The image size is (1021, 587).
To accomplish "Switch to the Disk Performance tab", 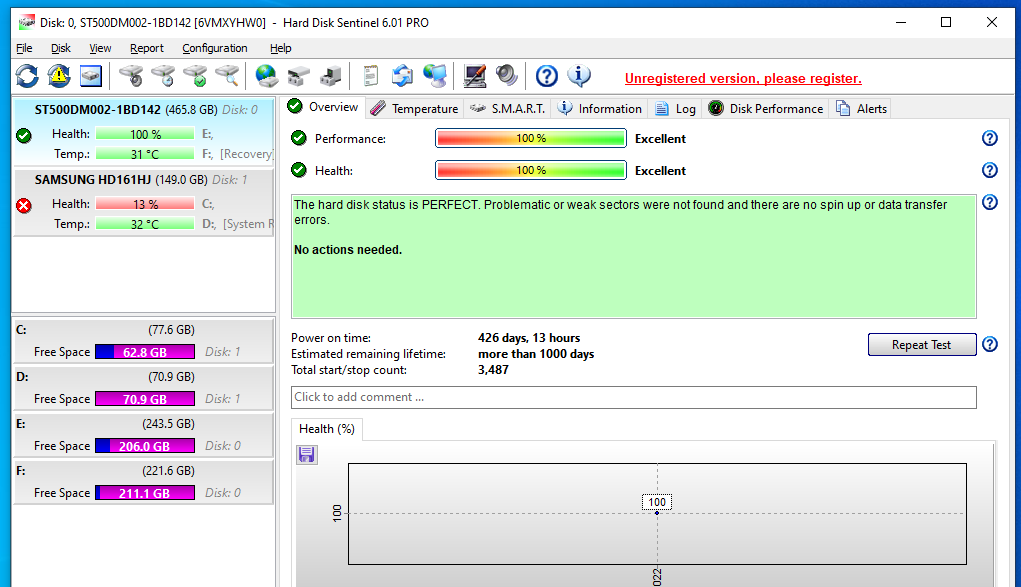I will tap(765, 108).
